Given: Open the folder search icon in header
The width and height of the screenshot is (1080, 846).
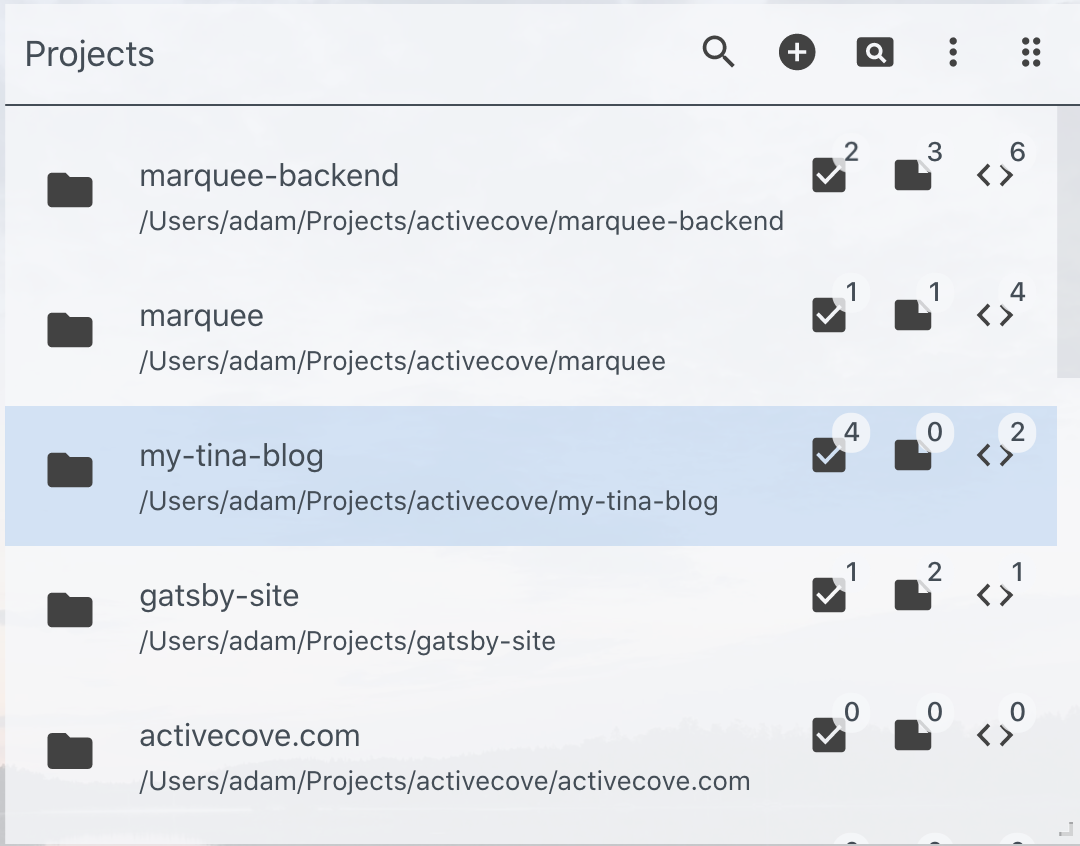Looking at the screenshot, I should (875, 52).
